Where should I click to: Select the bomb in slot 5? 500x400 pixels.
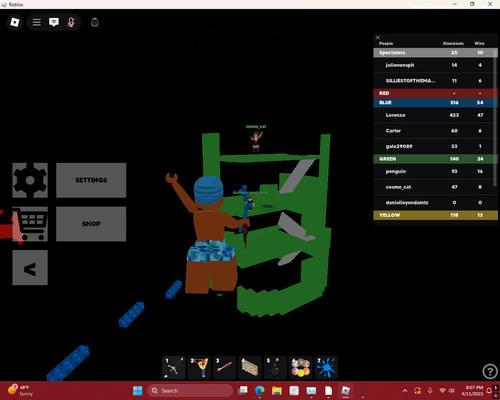coord(275,367)
